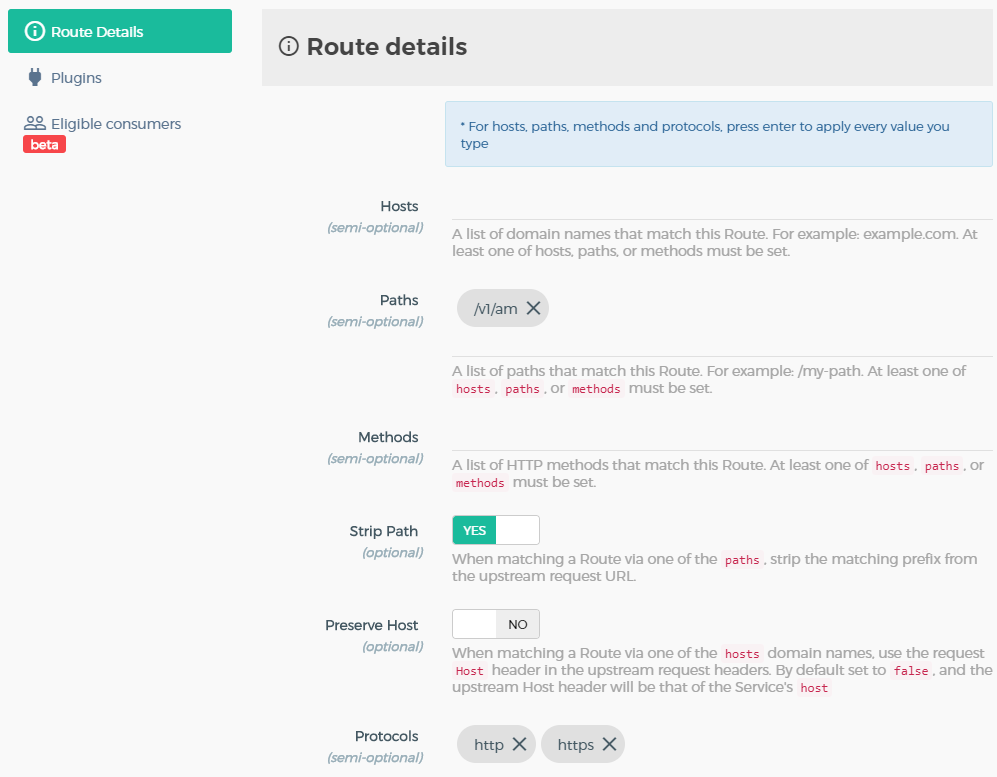Remove the /v1/am path tag
Image resolution: width=997 pixels, height=777 pixels.
pyautogui.click(x=533, y=308)
